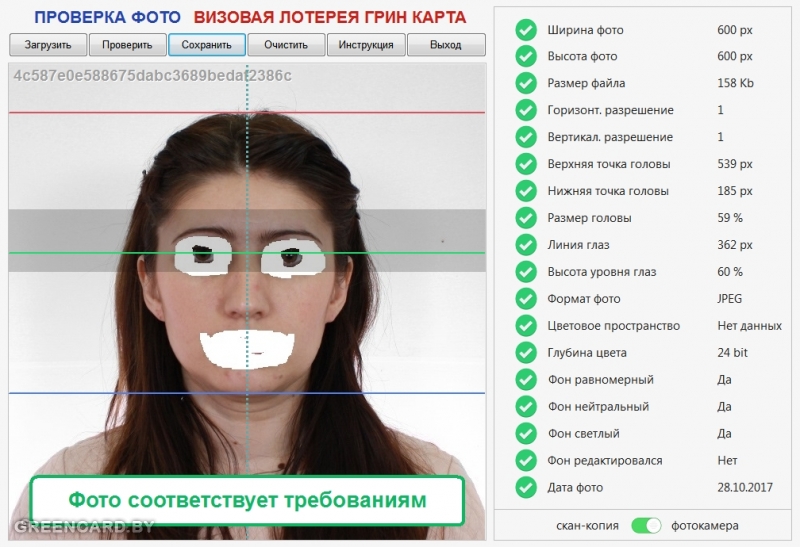Click checkmark beside Фон светлый

pos(526,434)
